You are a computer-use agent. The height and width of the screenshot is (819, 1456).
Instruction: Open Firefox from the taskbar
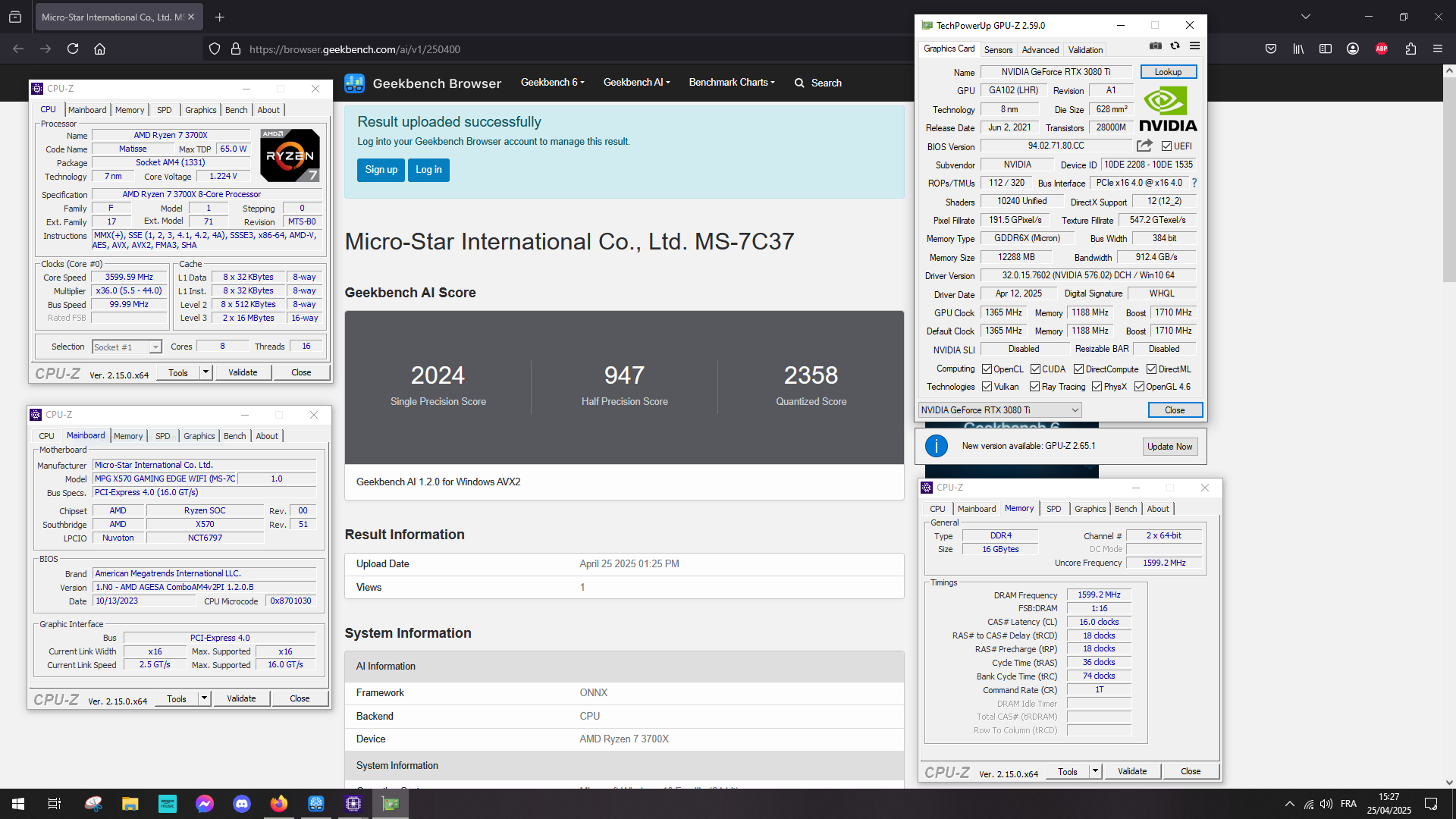click(x=279, y=804)
